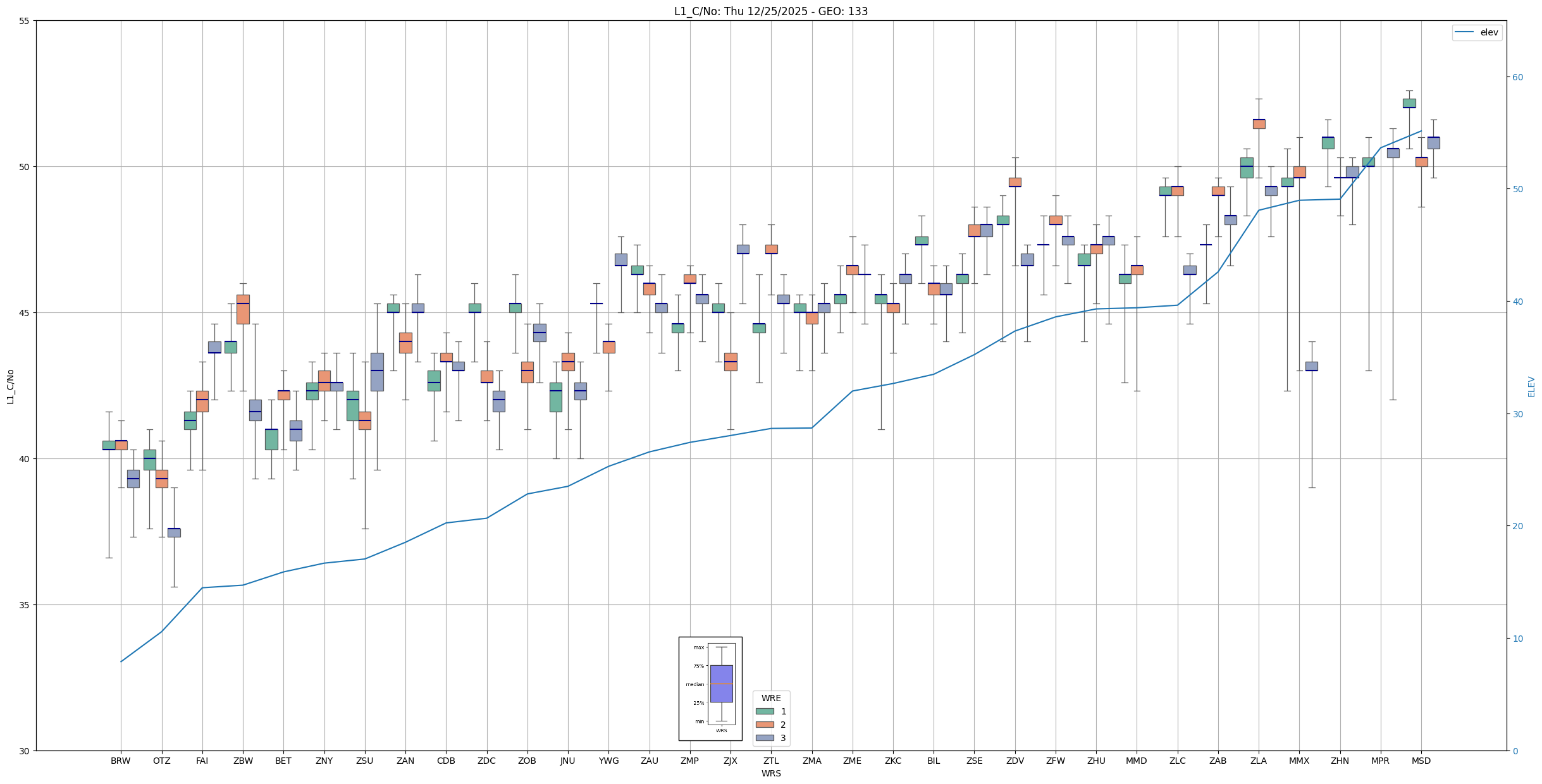Click the blue-gray WRE 3 legend swatch
This screenshot has width=1542, height=784.
point(765,738)
